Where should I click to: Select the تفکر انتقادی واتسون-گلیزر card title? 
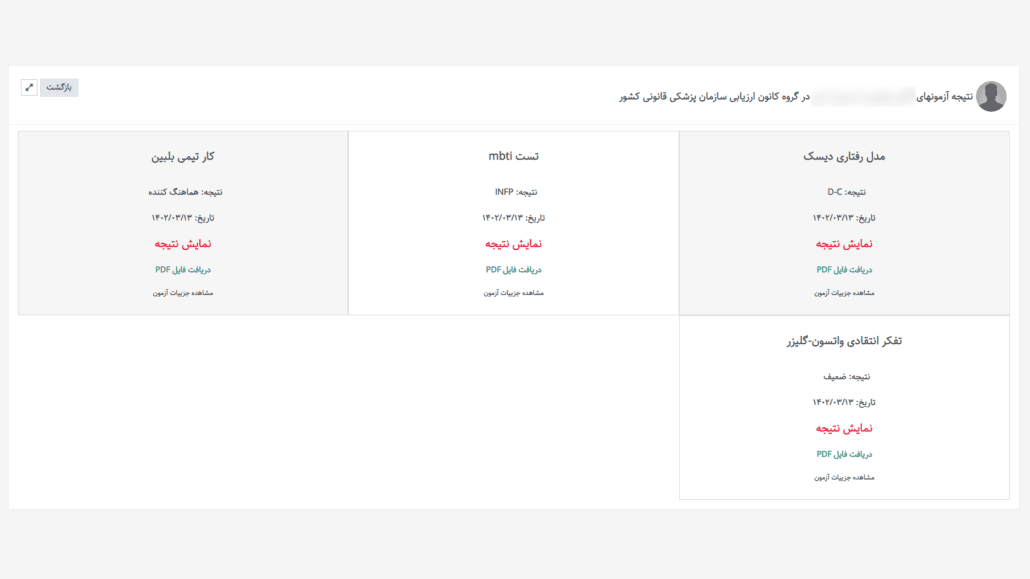(844, 342)
